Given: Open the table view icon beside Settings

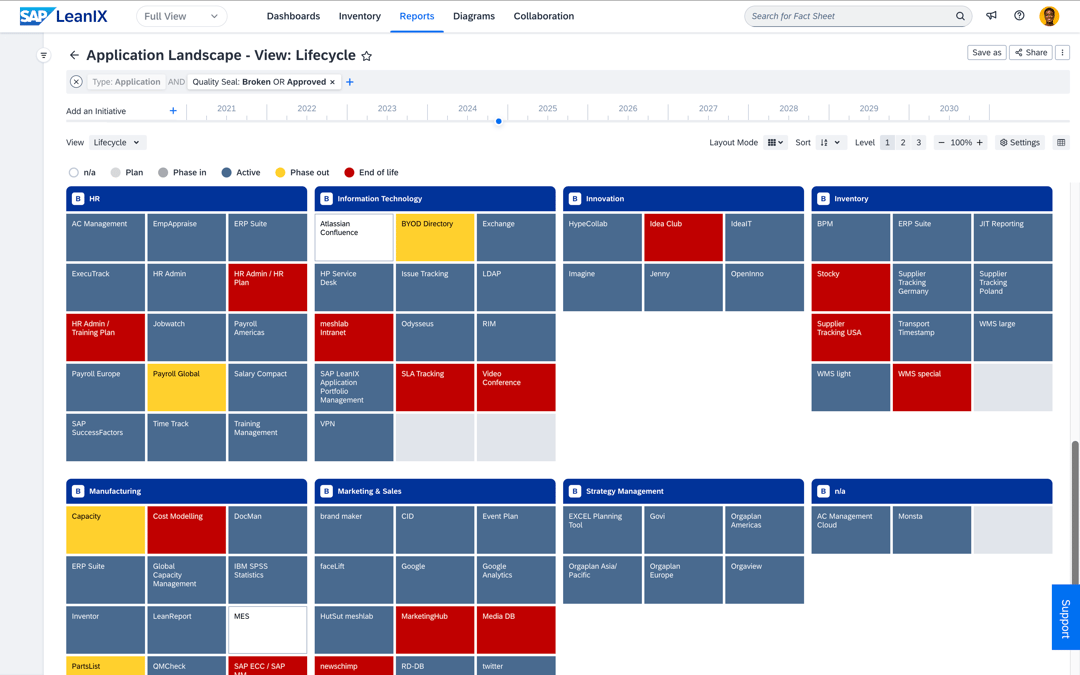Looking at the screenshot, I should pos(1062,142).
